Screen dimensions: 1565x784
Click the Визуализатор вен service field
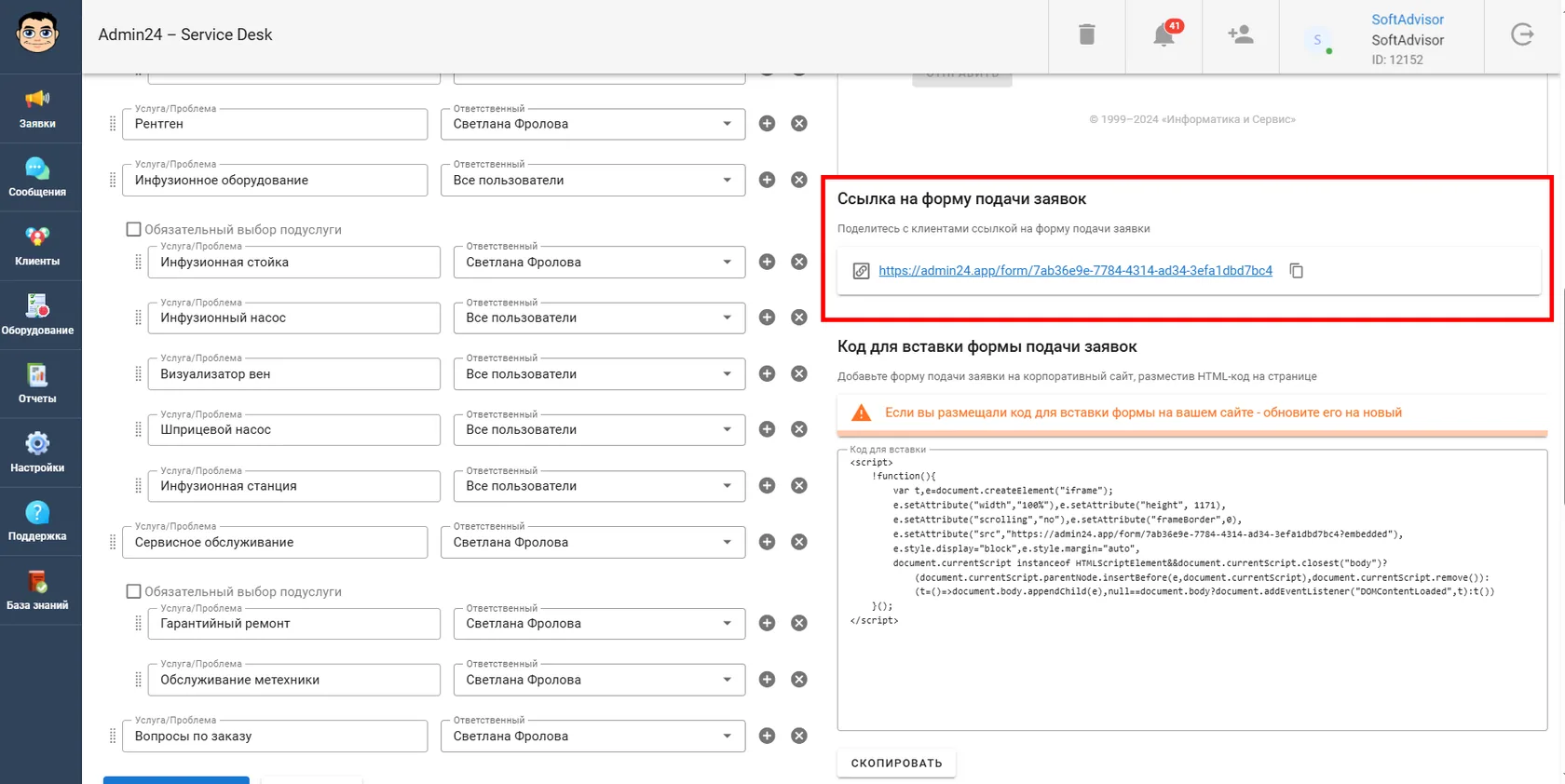tap(293, 374)
